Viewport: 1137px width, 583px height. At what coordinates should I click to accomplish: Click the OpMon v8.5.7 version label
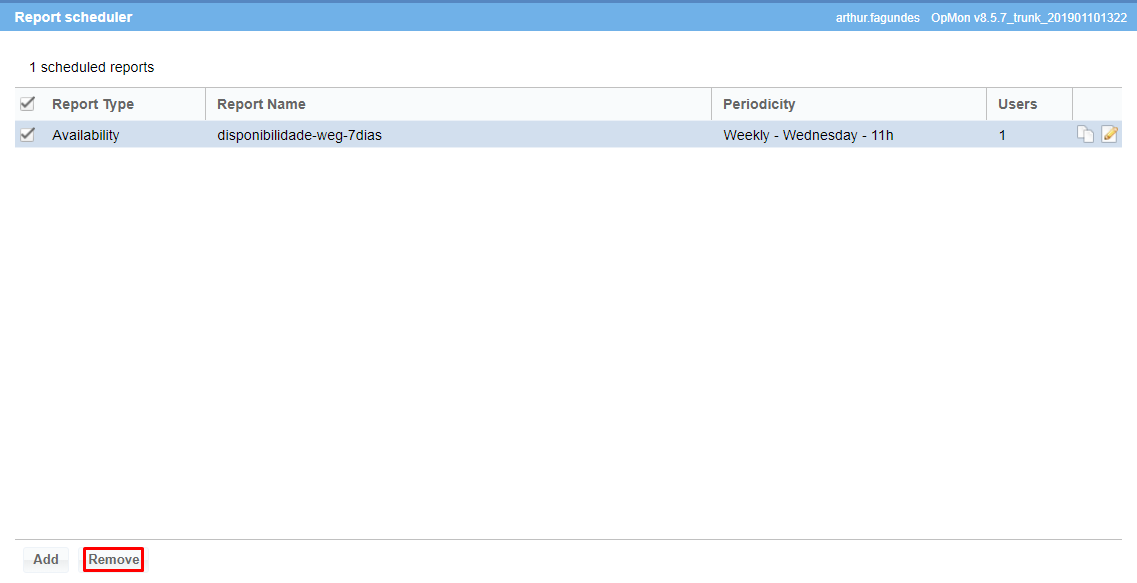[x=1028, y=18]
